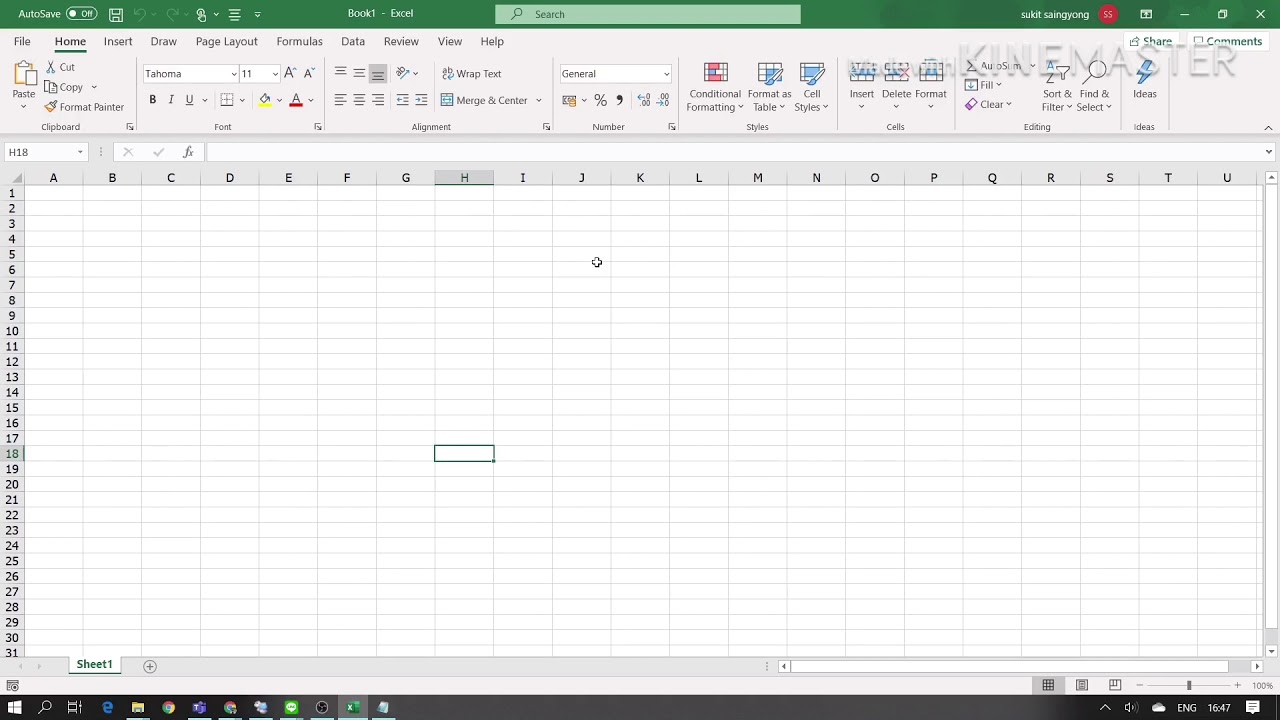
Task: Switch to the Data tab
Action: [353, 41]
